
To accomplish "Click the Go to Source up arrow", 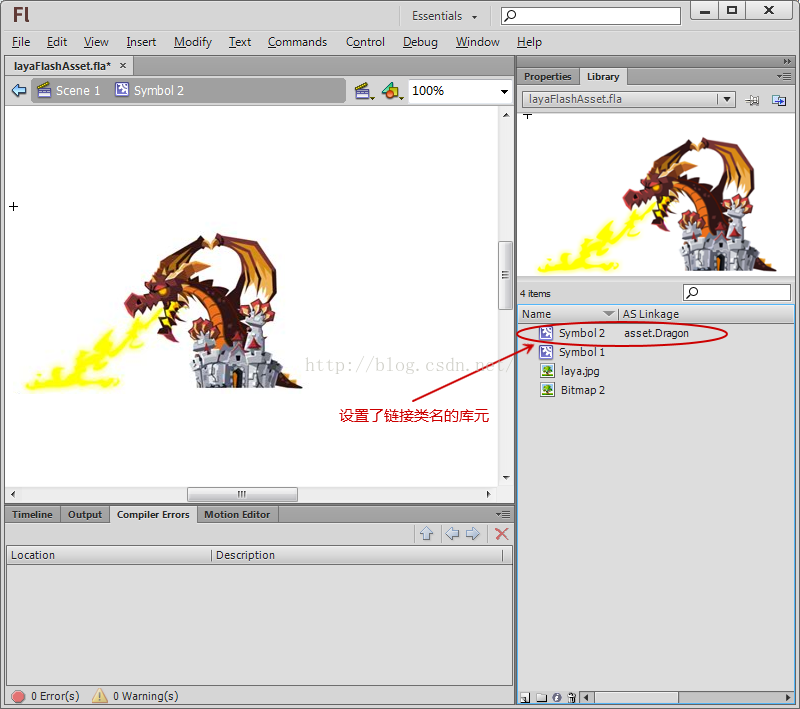I will point(427,534).
